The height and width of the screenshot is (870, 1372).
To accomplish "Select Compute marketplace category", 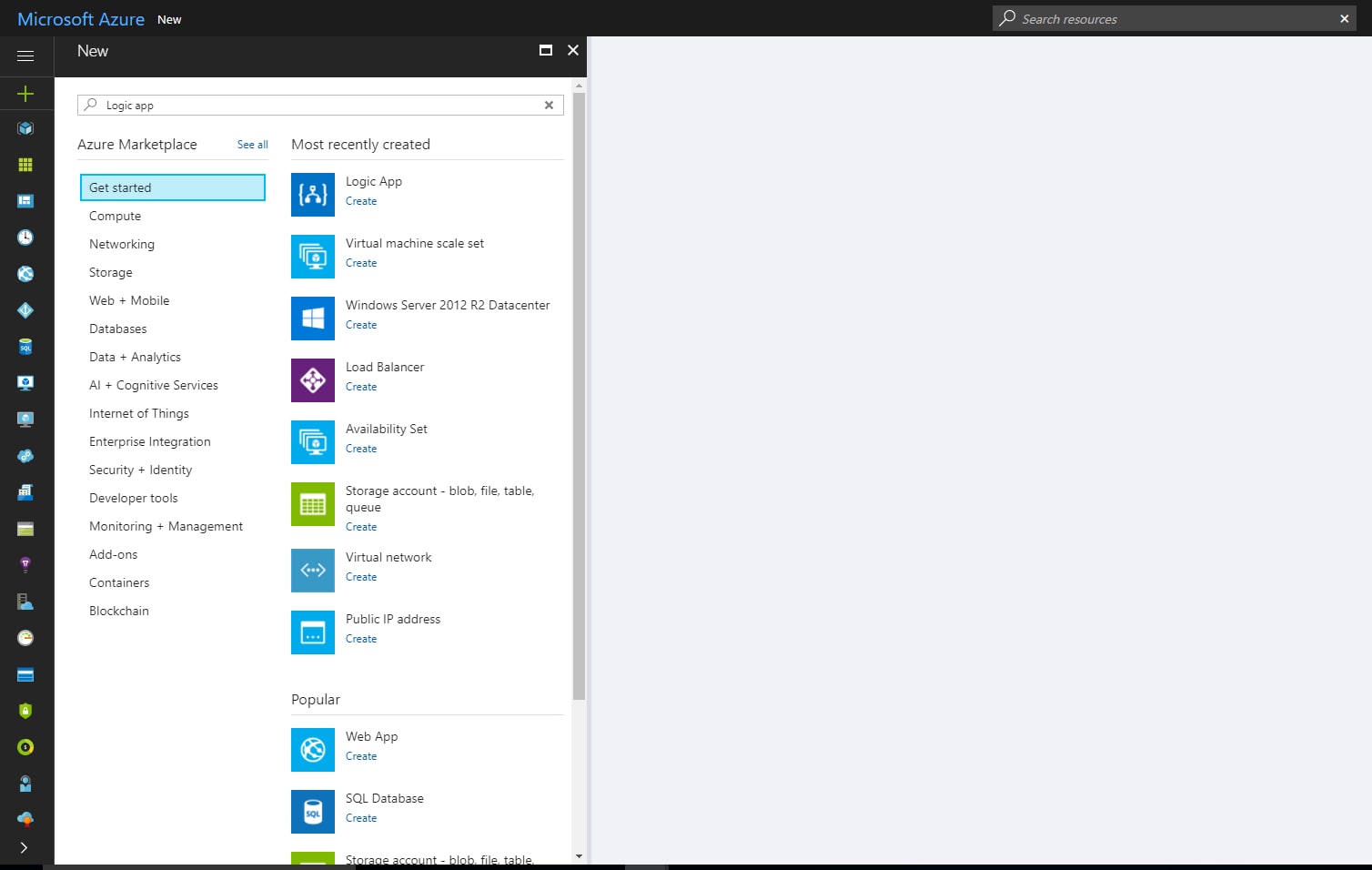I will pyautogui.click(x=115, y=216).
